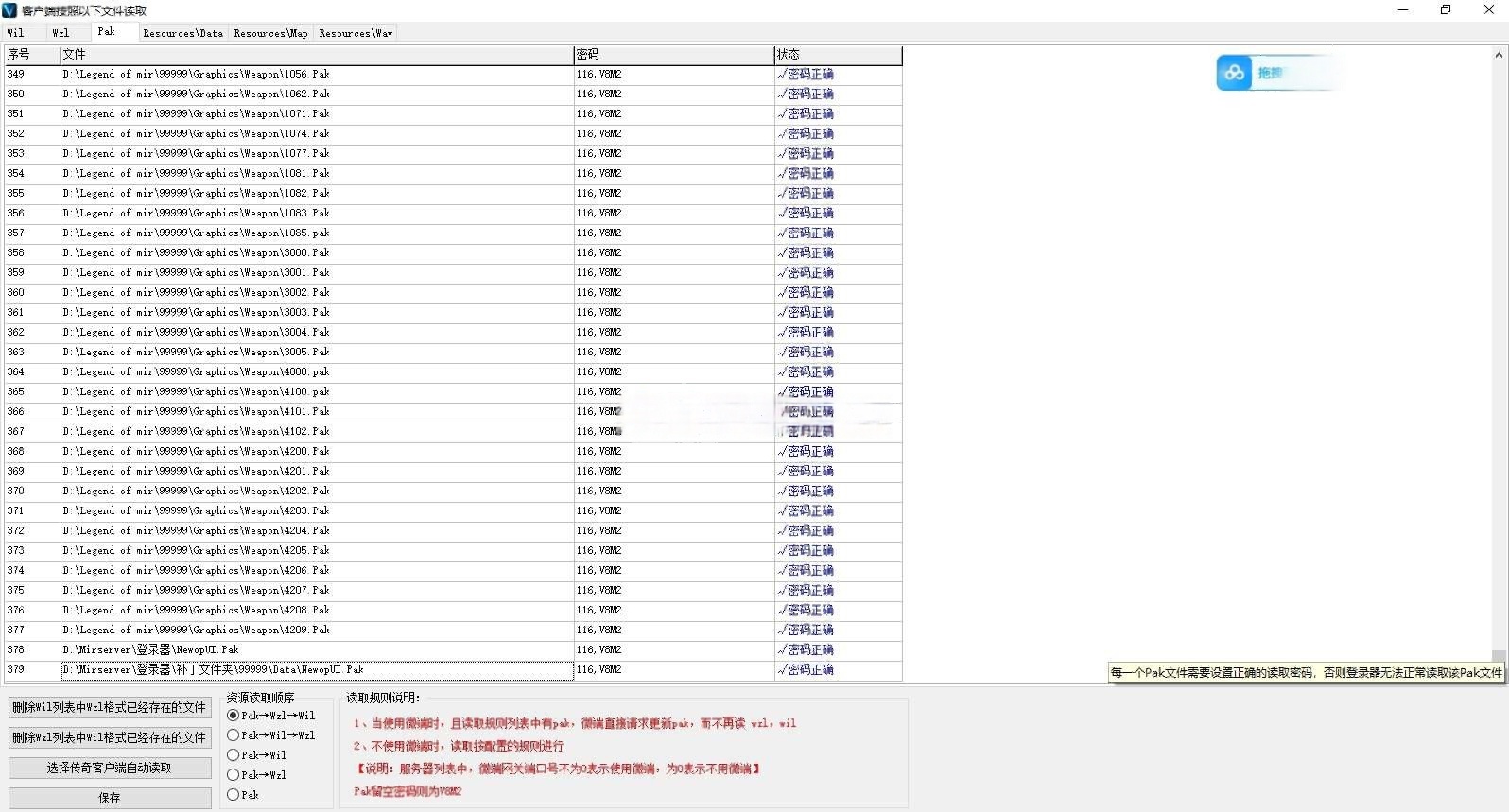Switch to the Wil tab

pyautogui.click(x=16, y=33)
